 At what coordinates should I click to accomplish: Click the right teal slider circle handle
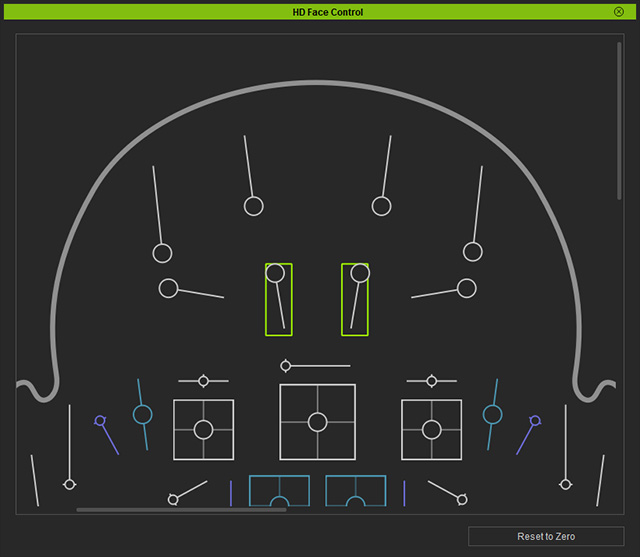492,415
